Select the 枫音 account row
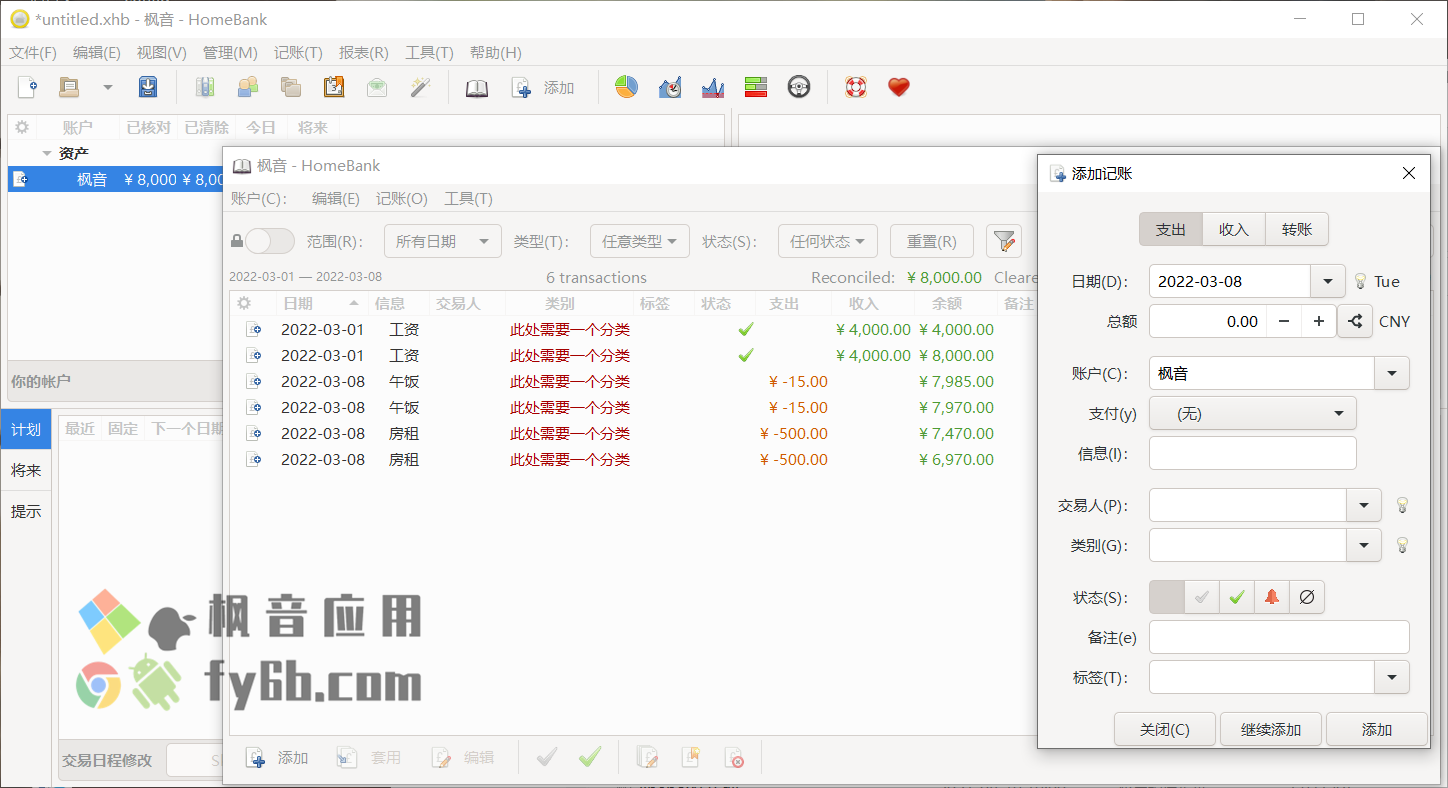The image size is (1448, 788). tap(116, 180)
